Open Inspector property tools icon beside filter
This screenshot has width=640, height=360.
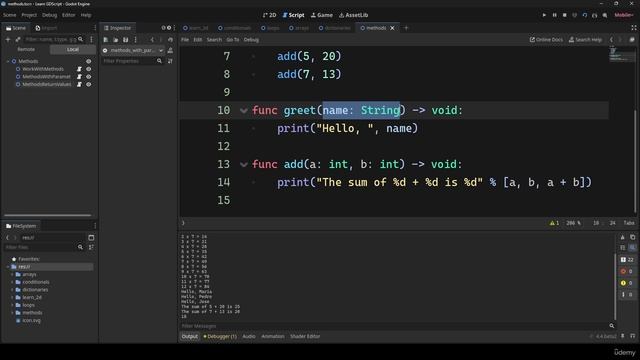(170, 61)
